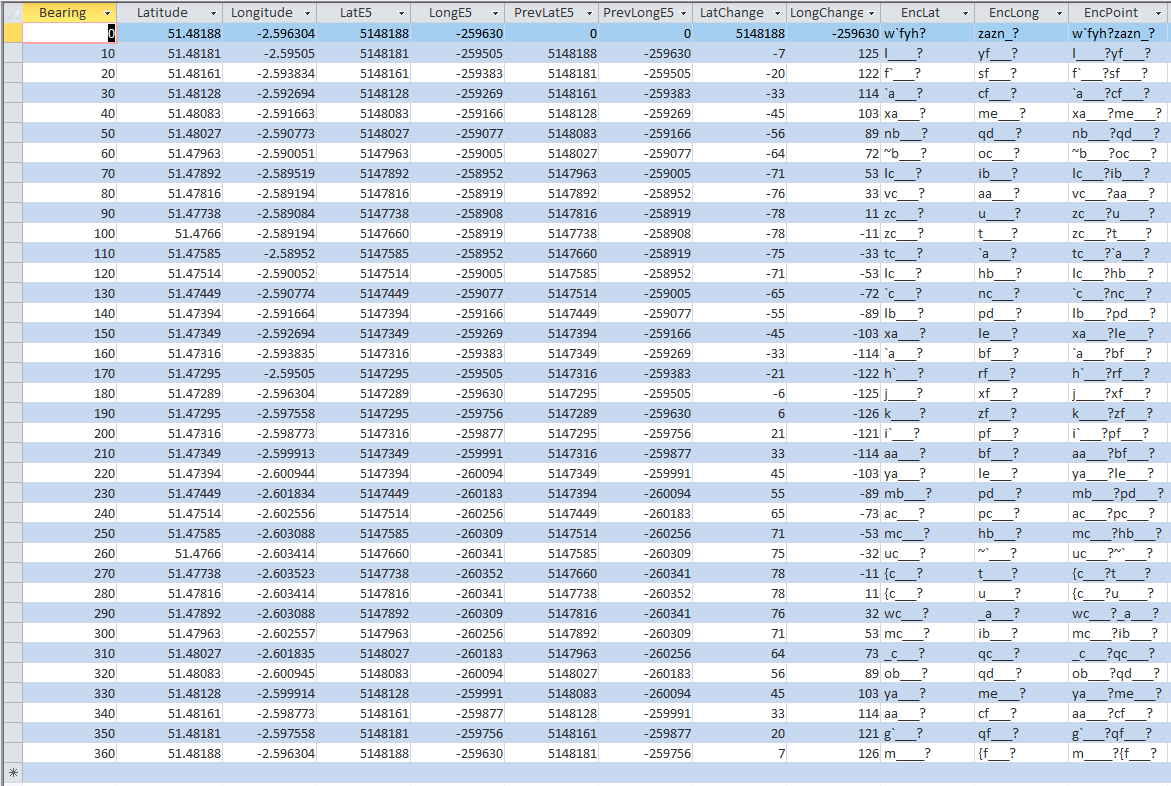Click LongChange cell 126 in Bearing 360 row
1171x786 pixels.
click(x=834, y=753)
